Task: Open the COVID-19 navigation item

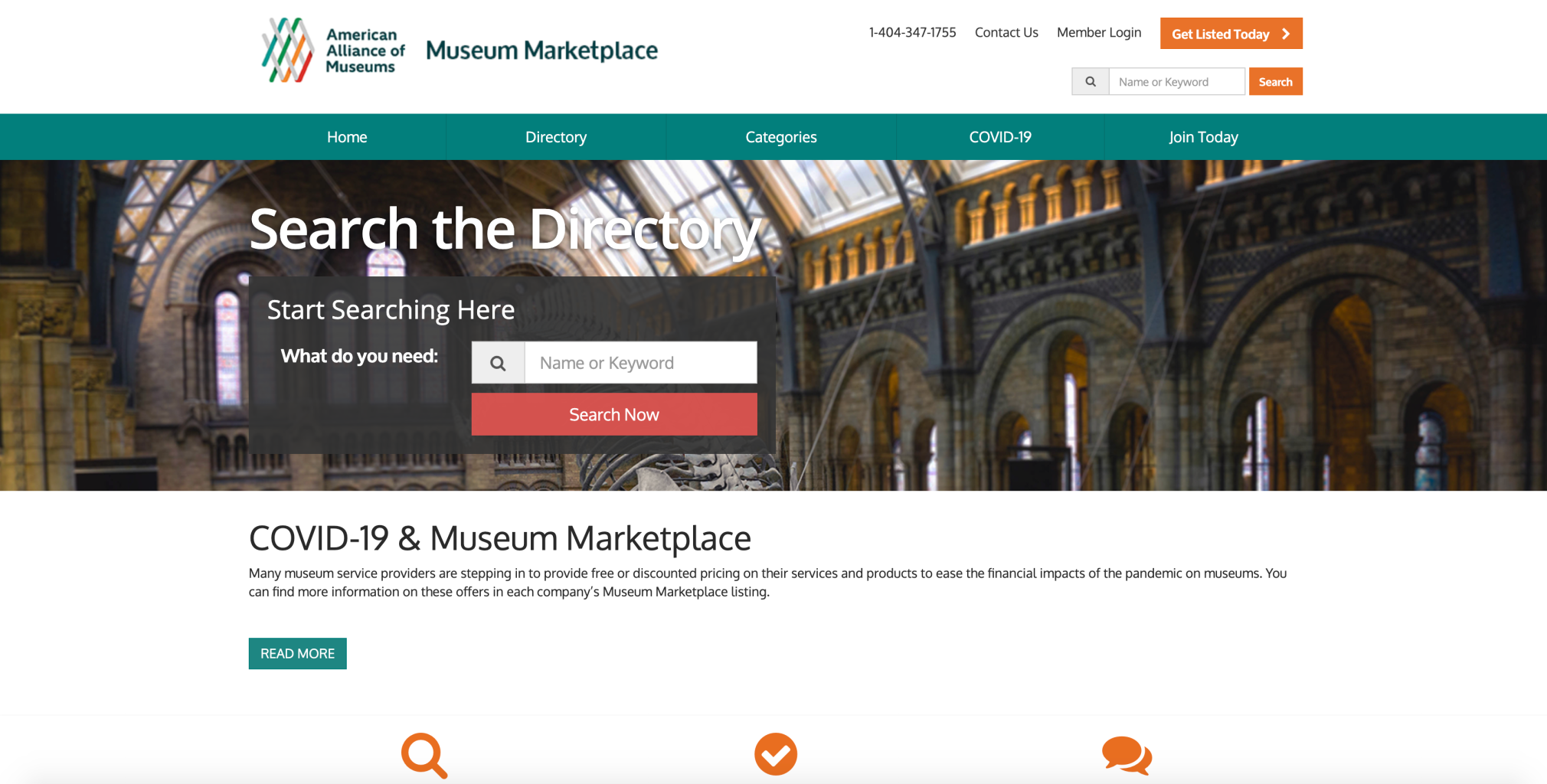Action: (x=1000, y=137)
